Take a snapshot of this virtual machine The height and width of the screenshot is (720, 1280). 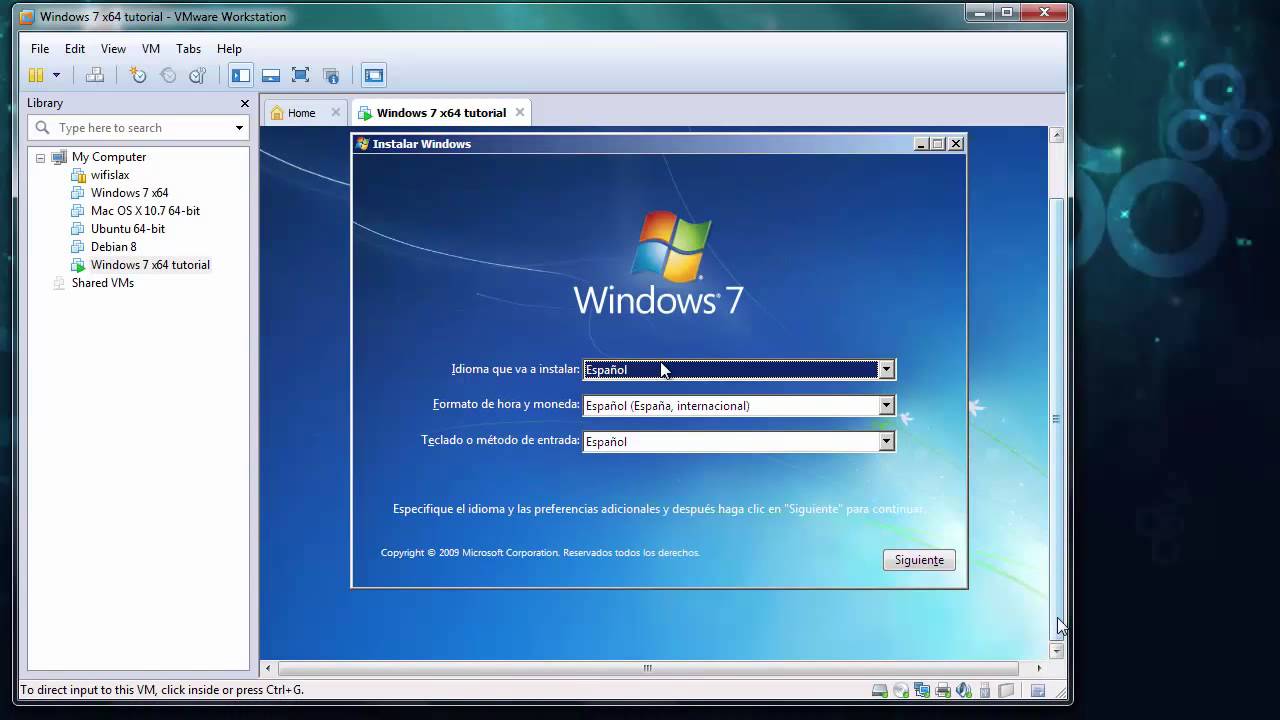pos(138,75)
